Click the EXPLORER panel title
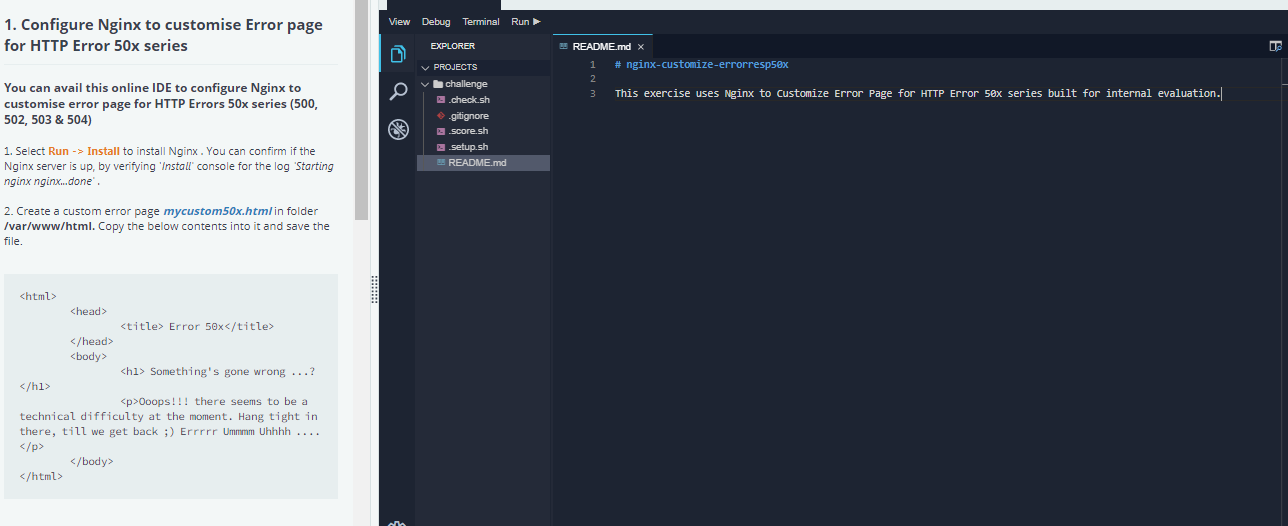This screenshot has height=526, width=1288. pos(452,46)
